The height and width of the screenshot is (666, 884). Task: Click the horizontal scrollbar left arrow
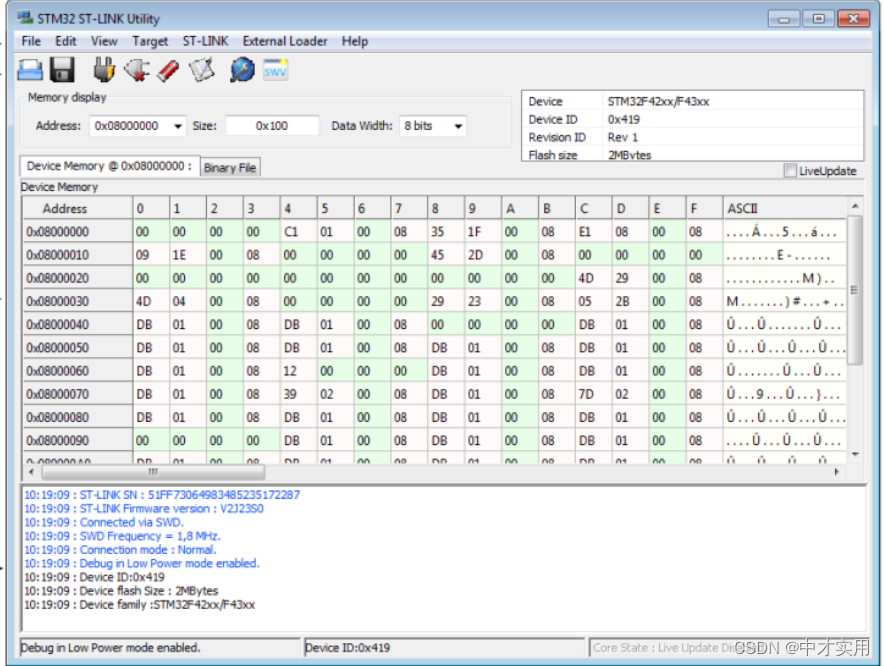pos(31,471)
